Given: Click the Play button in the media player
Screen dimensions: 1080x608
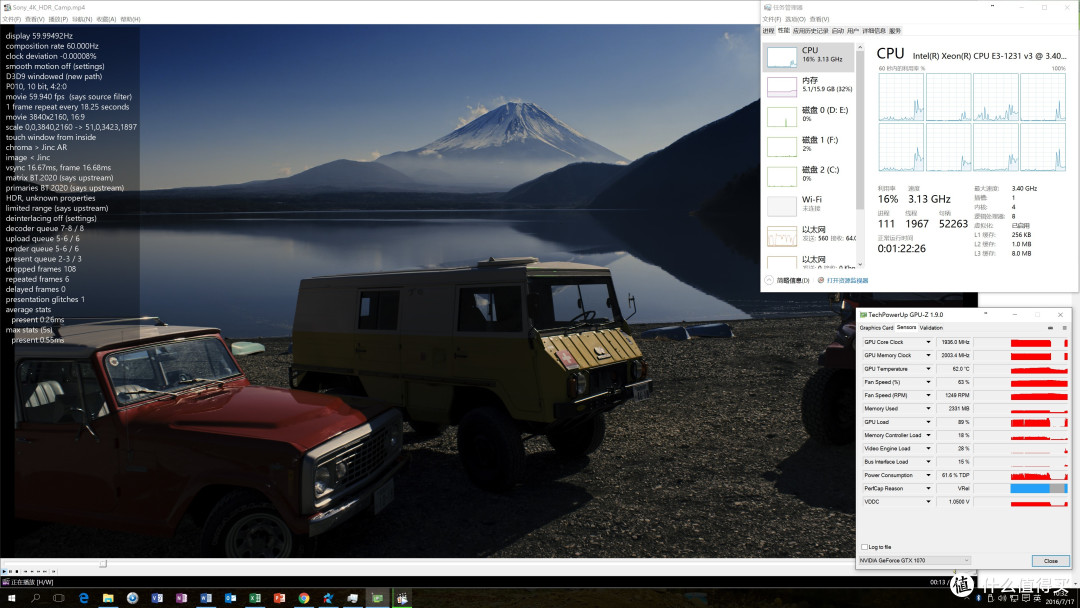Looking at the screenshot, I should pos(4,572).
